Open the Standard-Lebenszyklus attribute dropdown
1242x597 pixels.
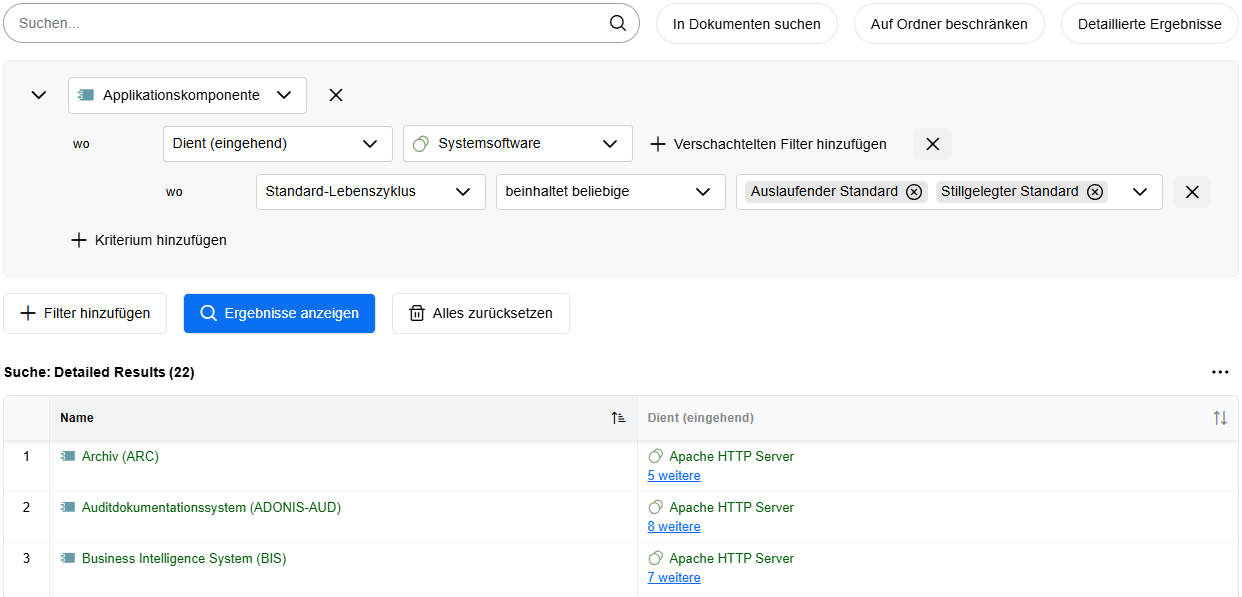click(370, 191)
